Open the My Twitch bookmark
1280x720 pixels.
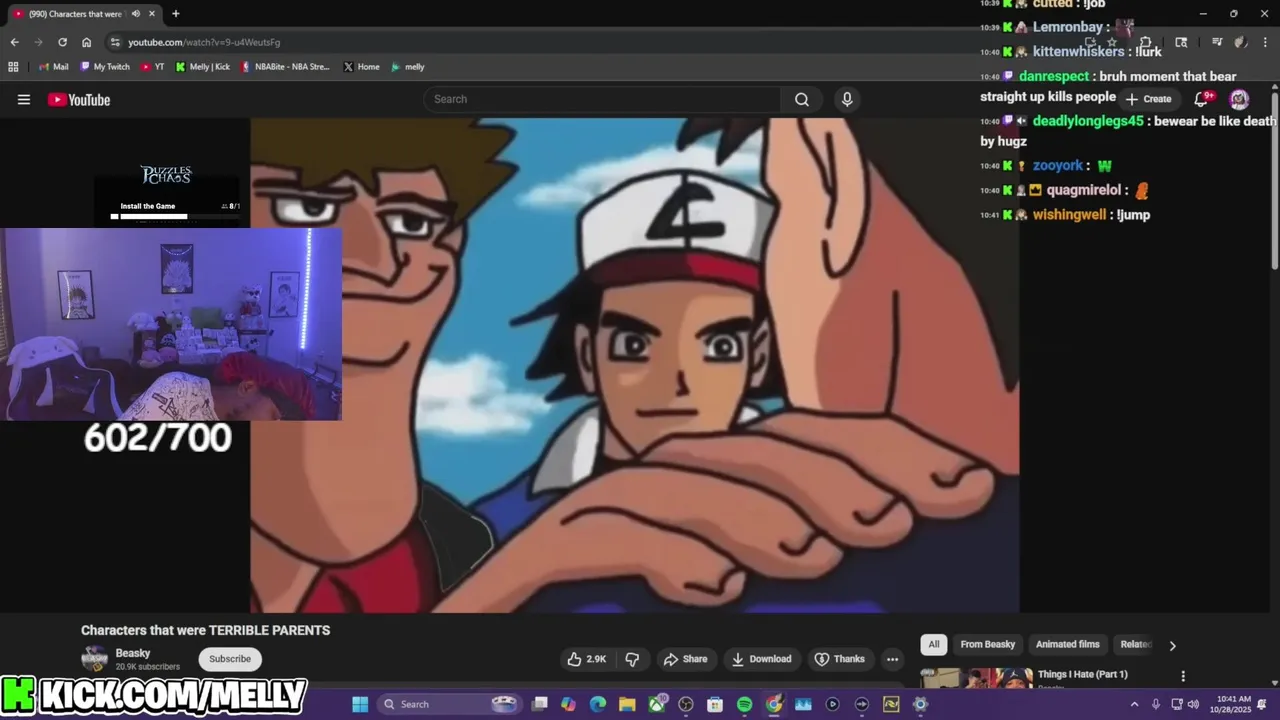pos(104,67)
